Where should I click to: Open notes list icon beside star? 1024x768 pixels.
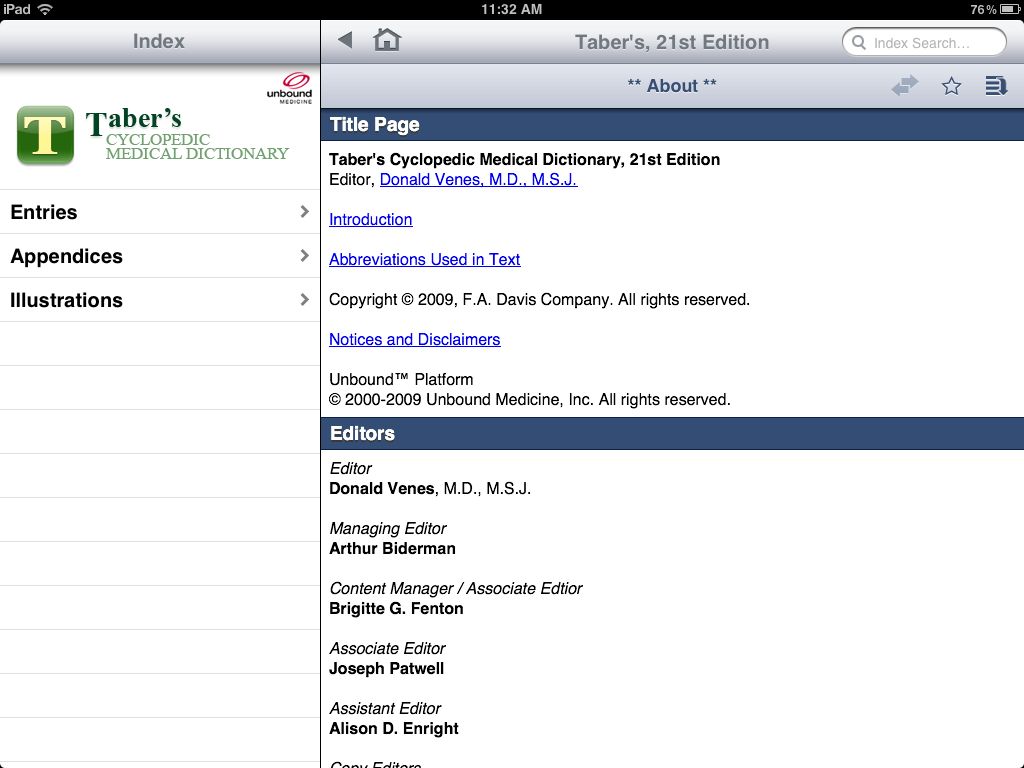pos(996,86)
